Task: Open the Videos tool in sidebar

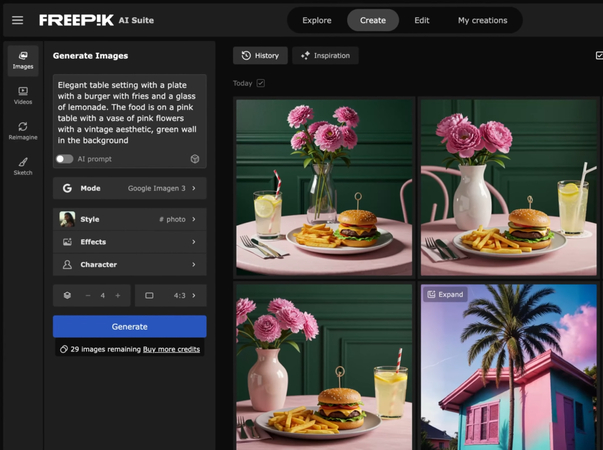Action: (23, 96)
